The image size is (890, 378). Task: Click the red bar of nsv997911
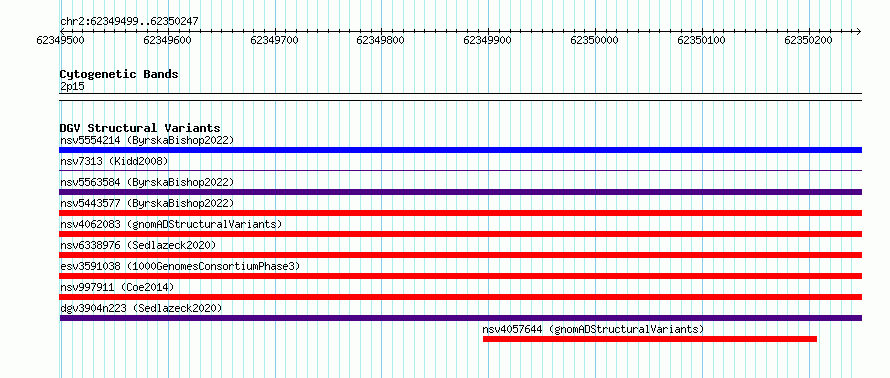click(461, 297)
